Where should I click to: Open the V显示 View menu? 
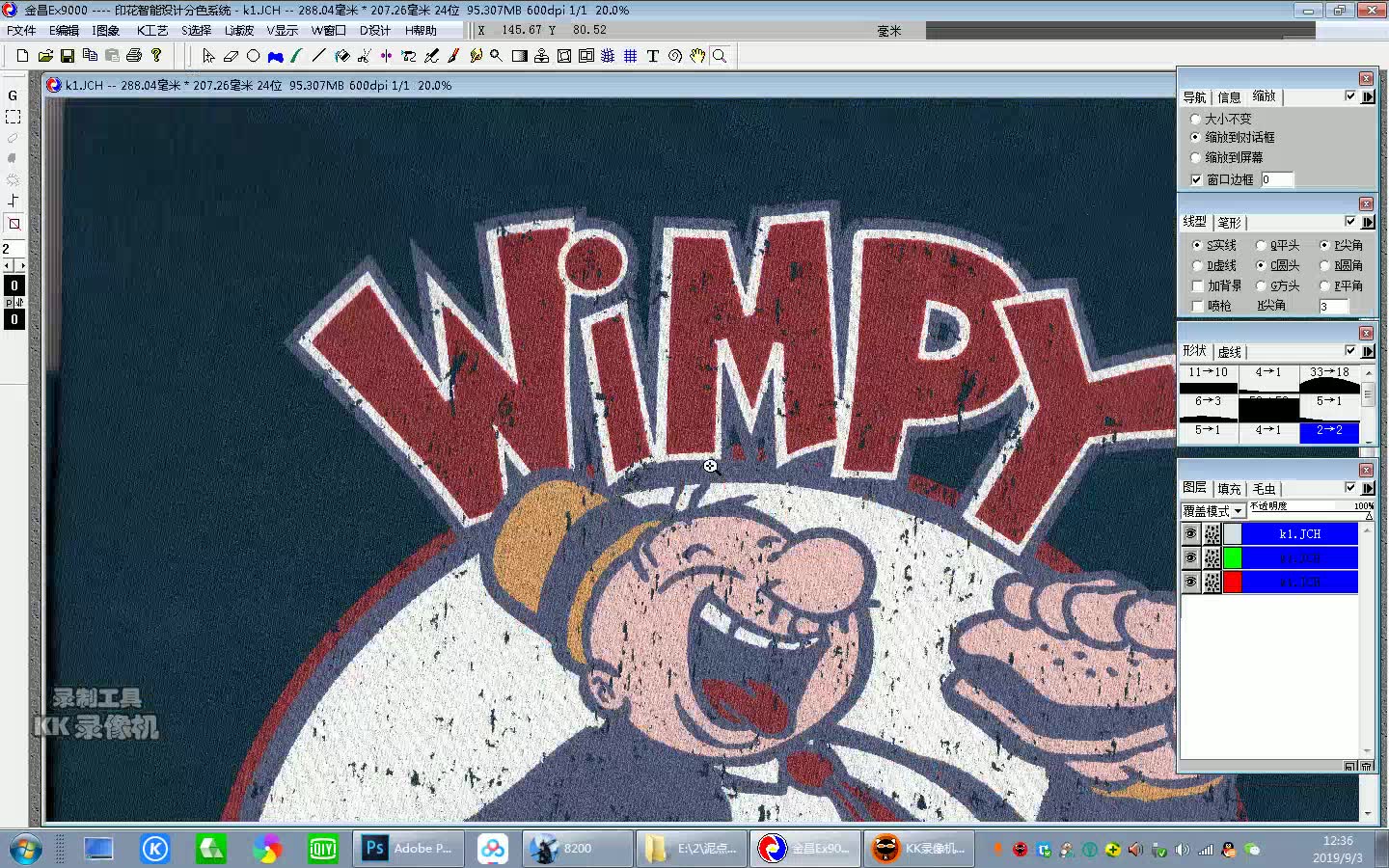(x=283, y=31)
